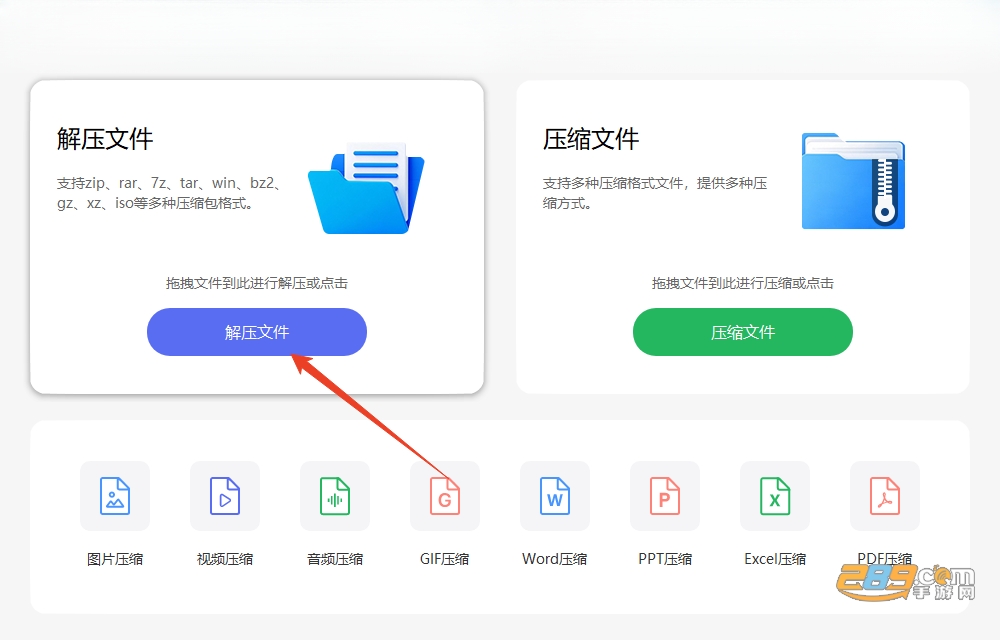Viewport: 1000px width, 640px height.
Task: Click the blue 解压文件 button
Action: tap(256, 331)
